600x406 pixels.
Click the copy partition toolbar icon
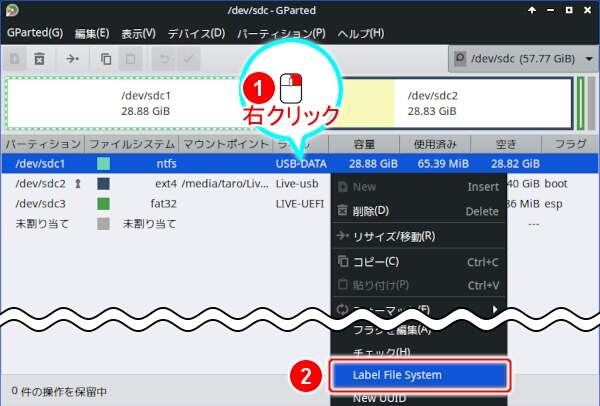click(106, 59)
